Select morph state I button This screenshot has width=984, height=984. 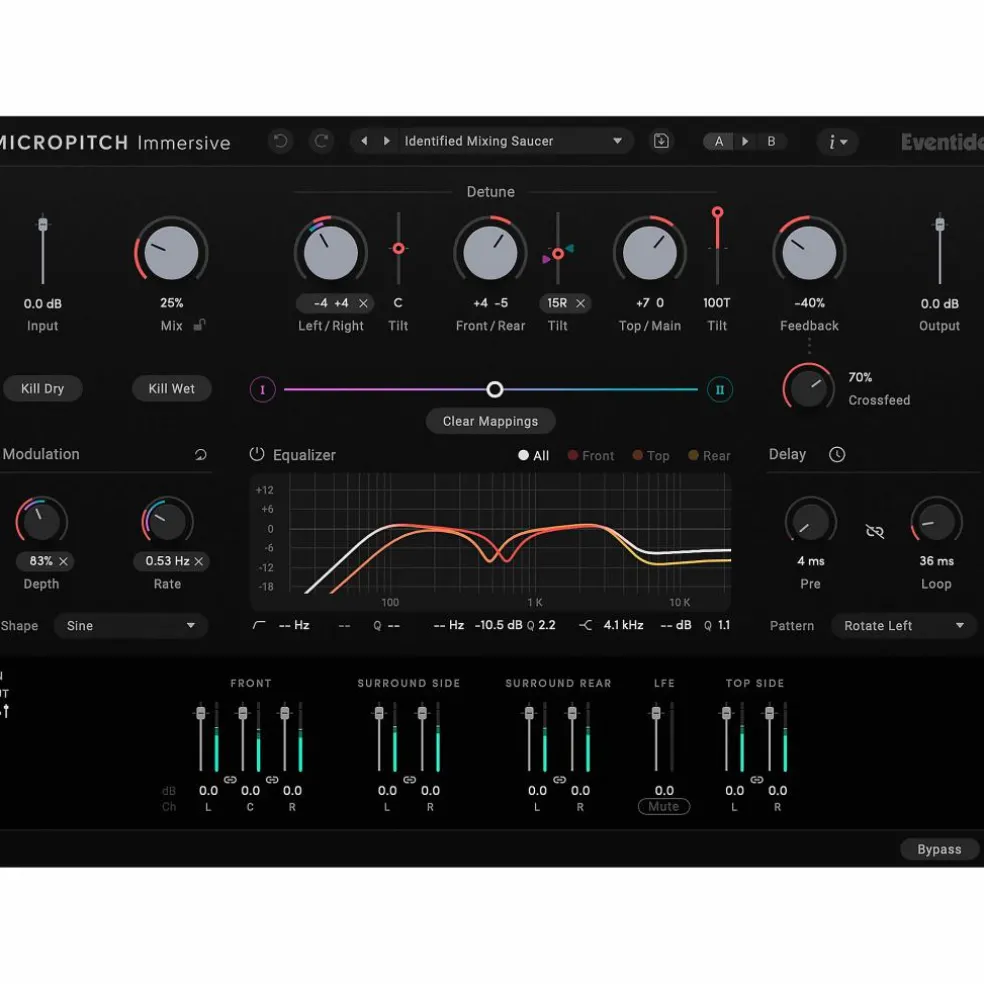[262, 390]
